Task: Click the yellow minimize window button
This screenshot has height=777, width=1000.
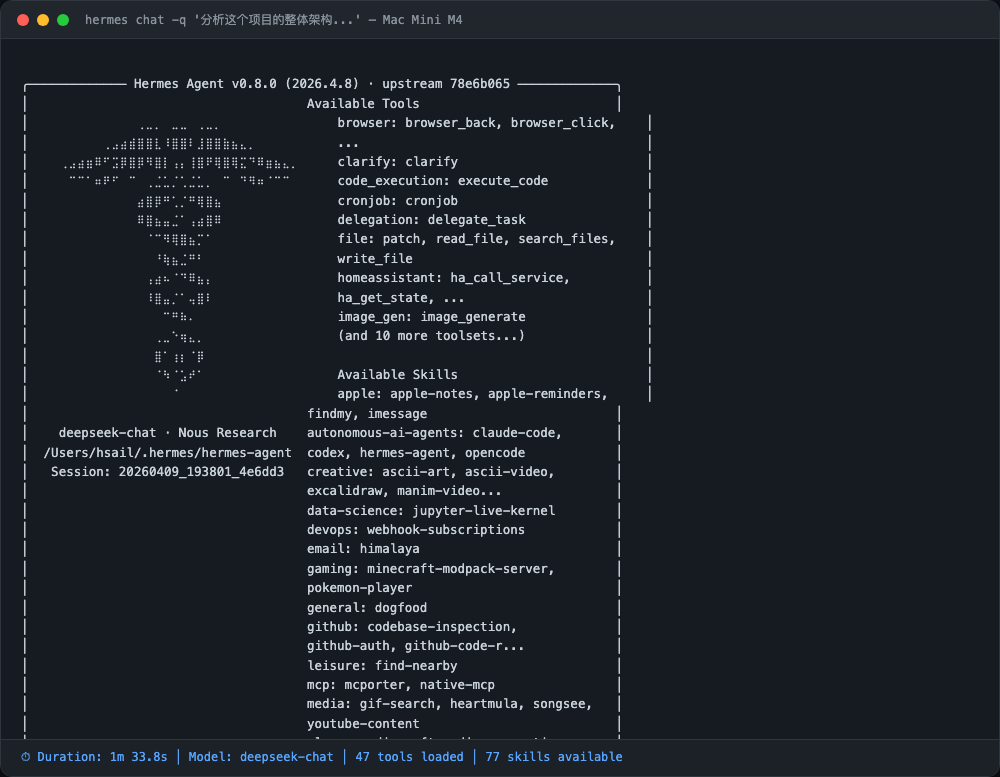Action: tap(43, 20)
